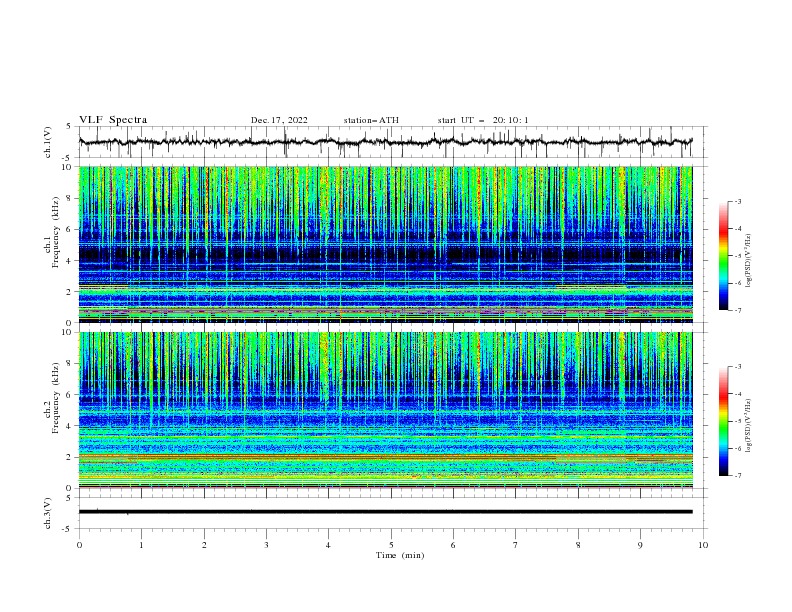Click time axis tick label "7"
This screenshot has height=612, width=792.
[516, 545]
